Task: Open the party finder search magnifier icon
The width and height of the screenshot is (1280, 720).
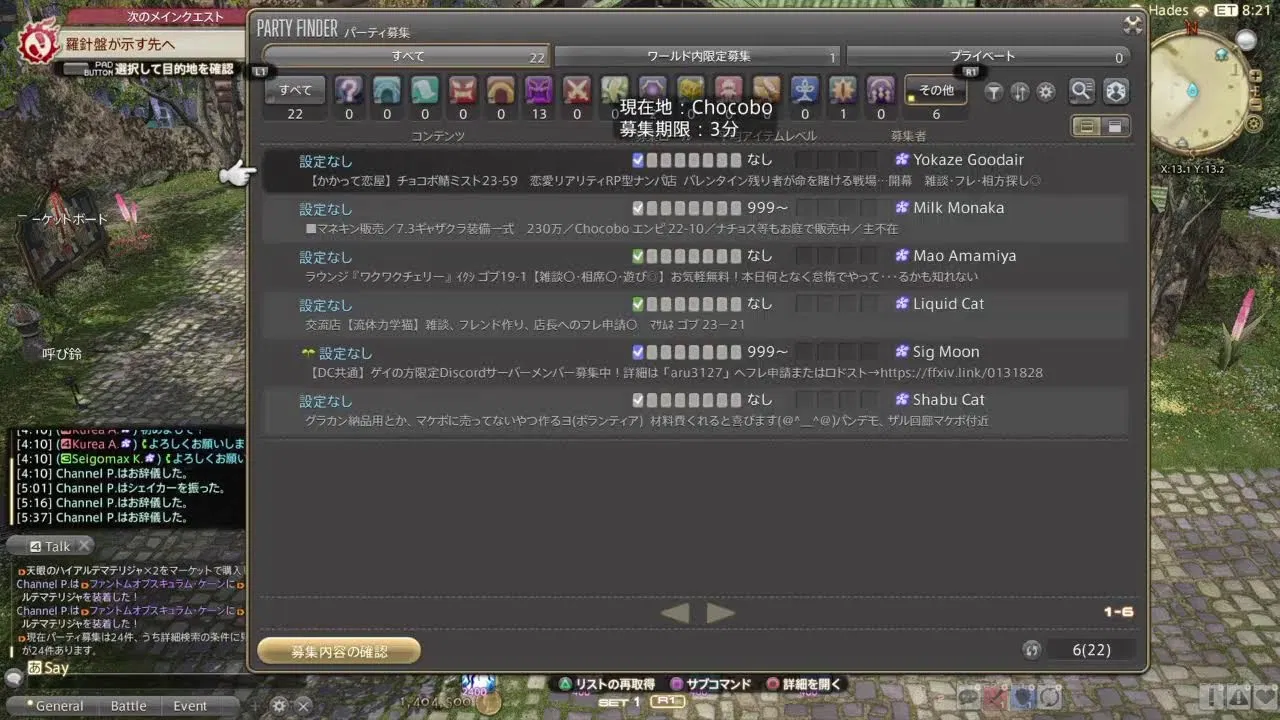Action: click(1081, 92)
